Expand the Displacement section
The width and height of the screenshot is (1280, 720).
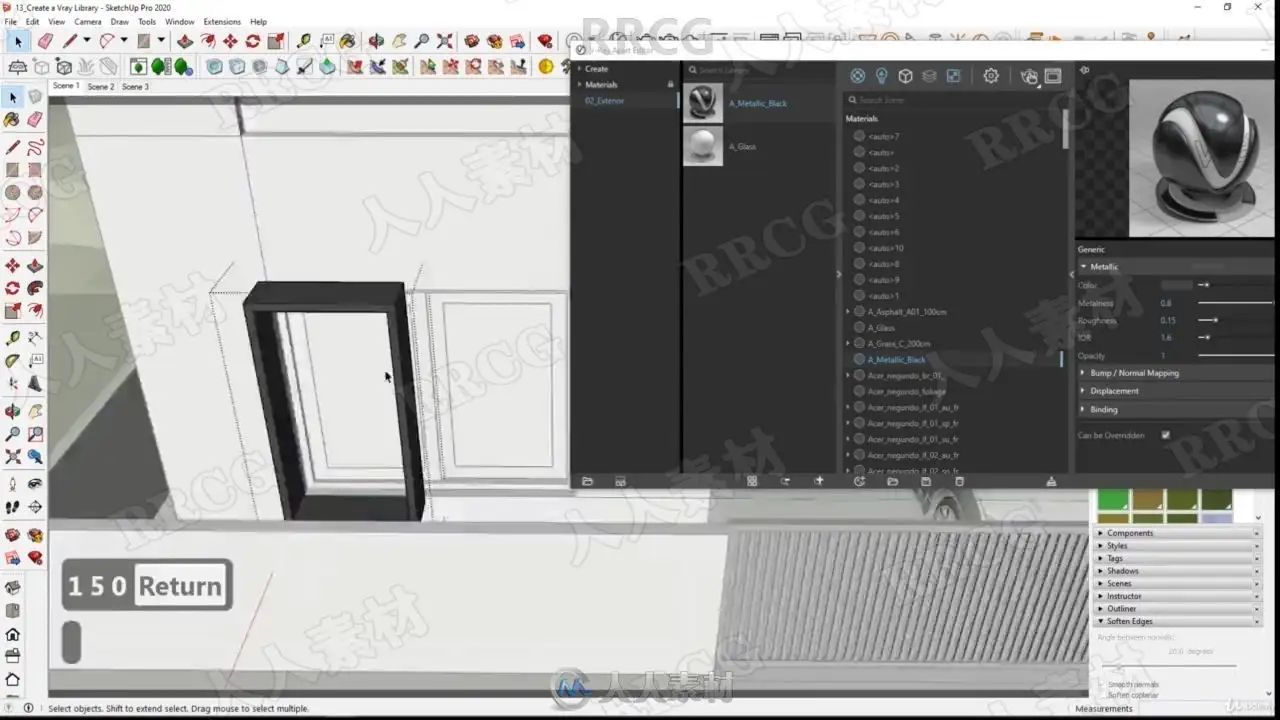click(x=1083, y=391)
